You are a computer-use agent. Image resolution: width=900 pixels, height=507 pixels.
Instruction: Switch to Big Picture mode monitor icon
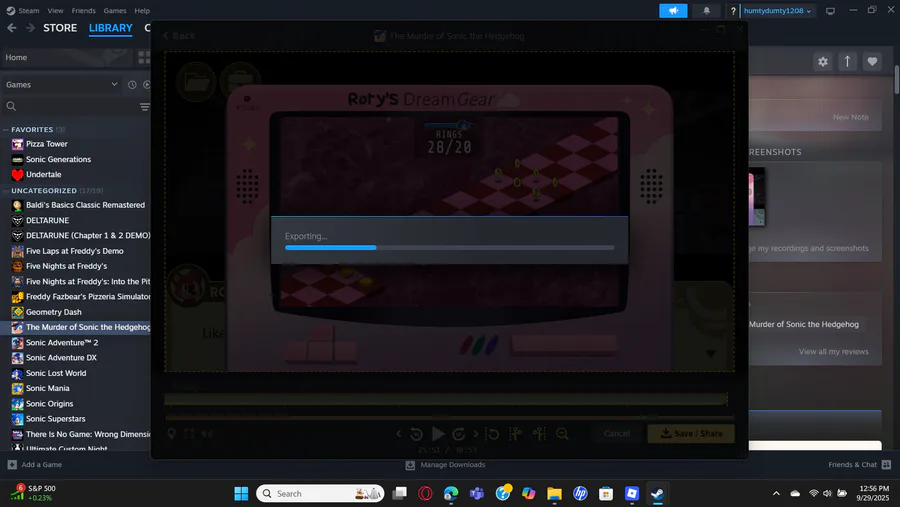coord(830,11)
